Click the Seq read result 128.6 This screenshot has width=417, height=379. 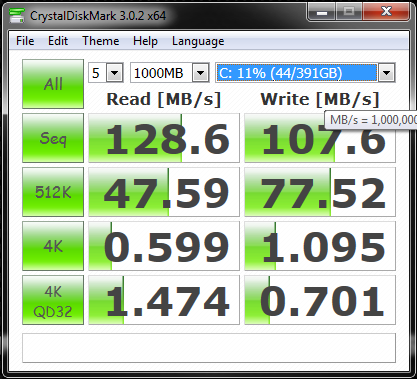tap(164, 138)
